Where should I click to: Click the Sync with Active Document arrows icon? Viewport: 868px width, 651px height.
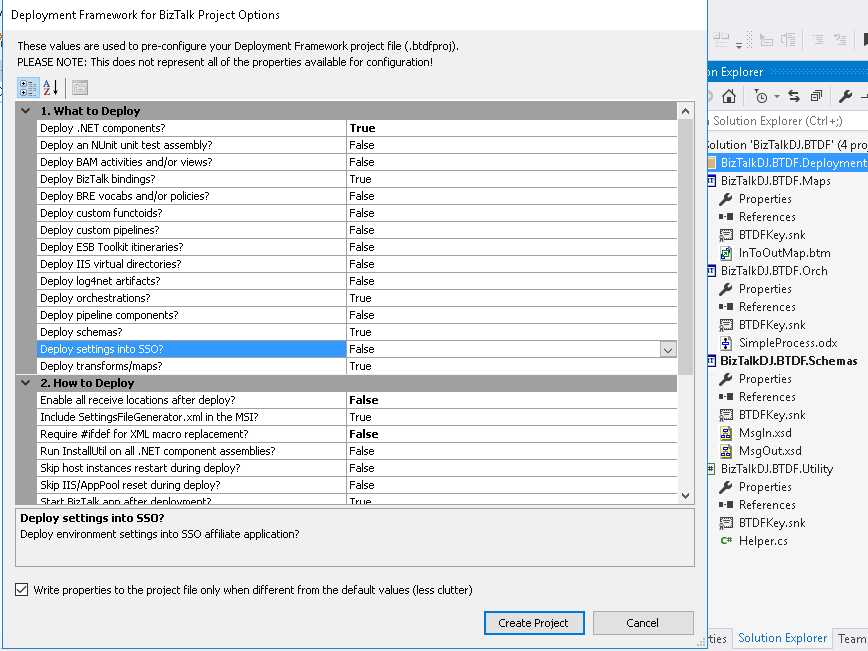794,95
